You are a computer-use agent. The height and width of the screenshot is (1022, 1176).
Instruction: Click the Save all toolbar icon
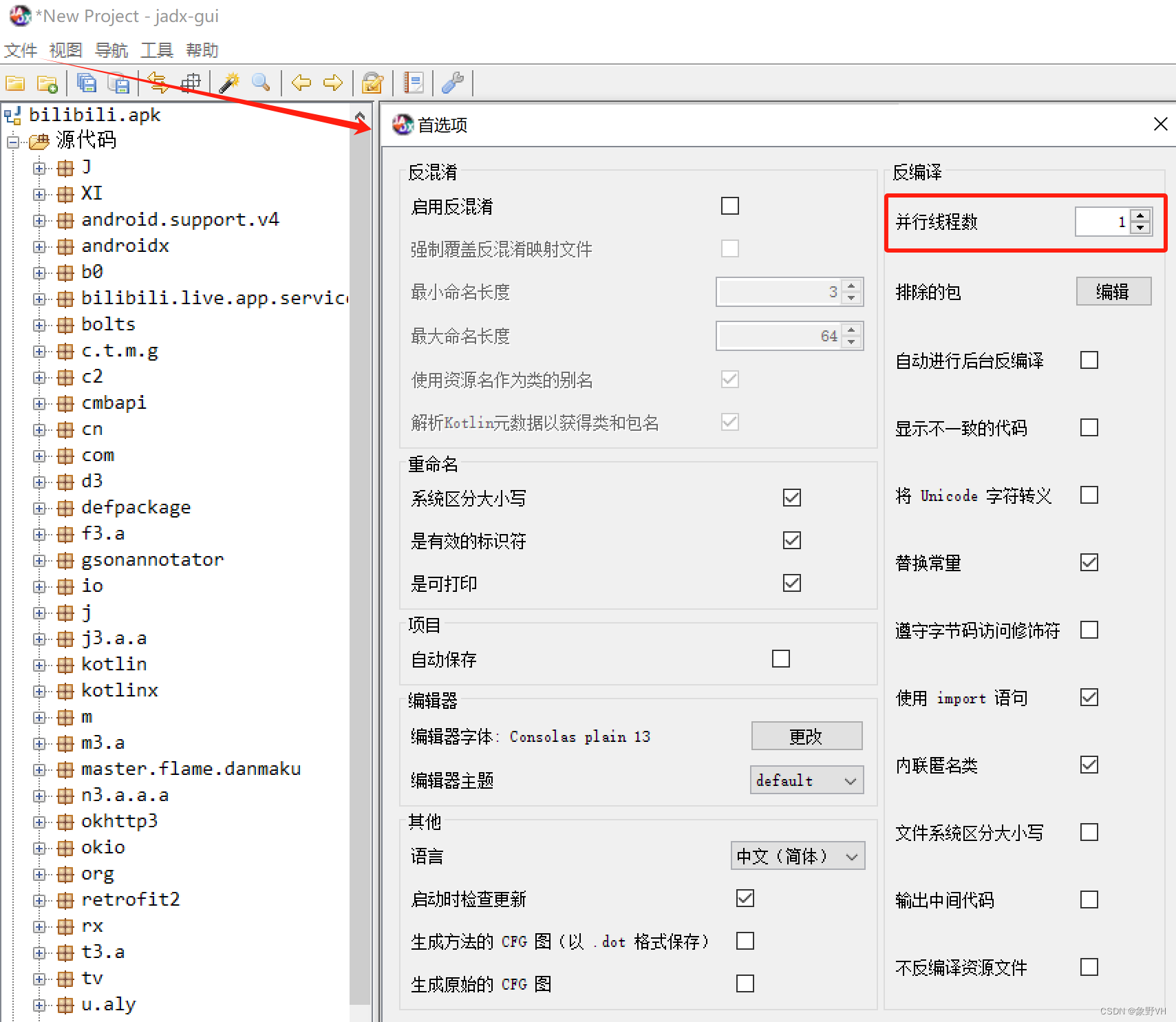(87, 83)
